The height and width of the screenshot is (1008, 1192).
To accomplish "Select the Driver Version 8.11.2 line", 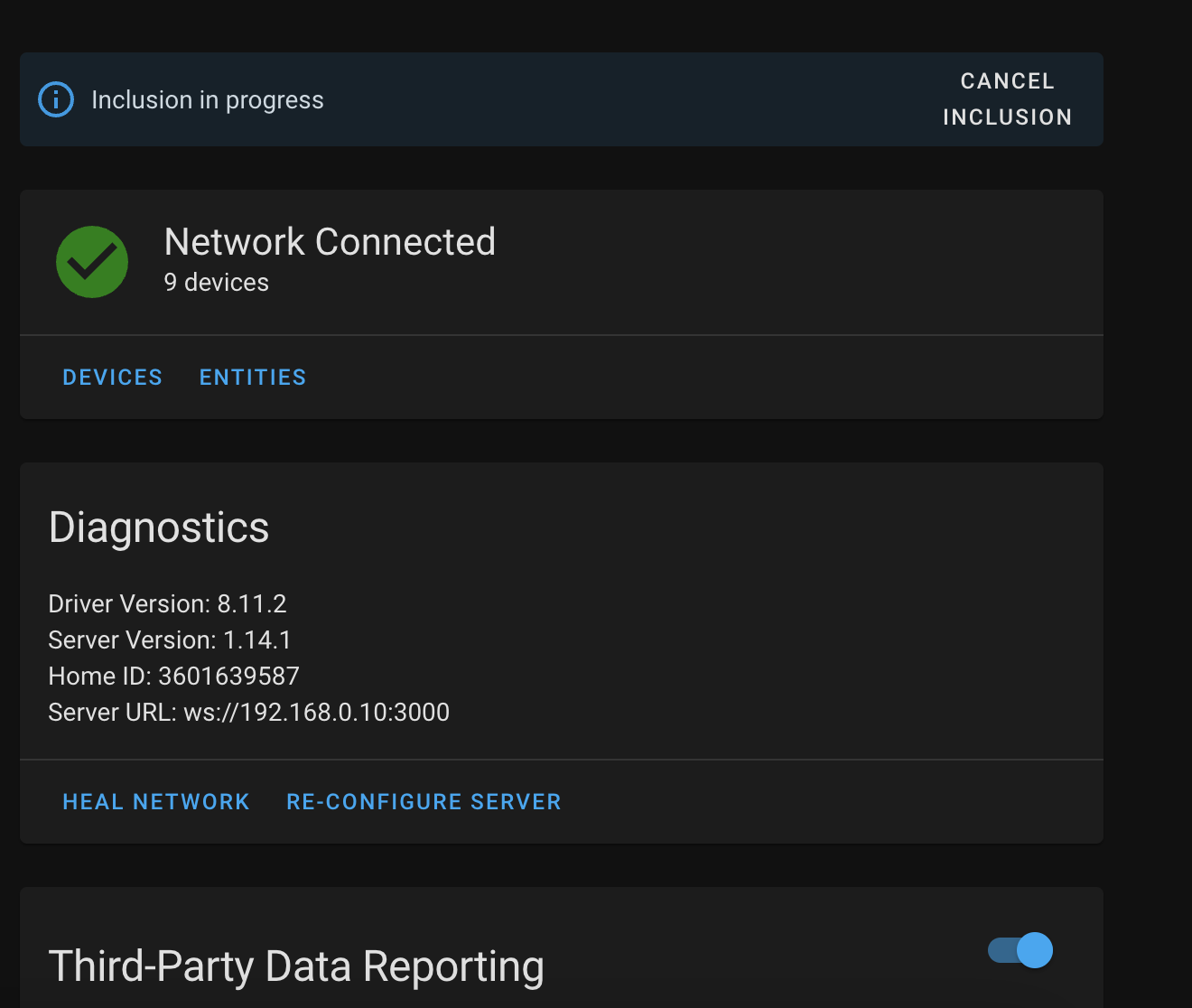I will click(167, 604).
